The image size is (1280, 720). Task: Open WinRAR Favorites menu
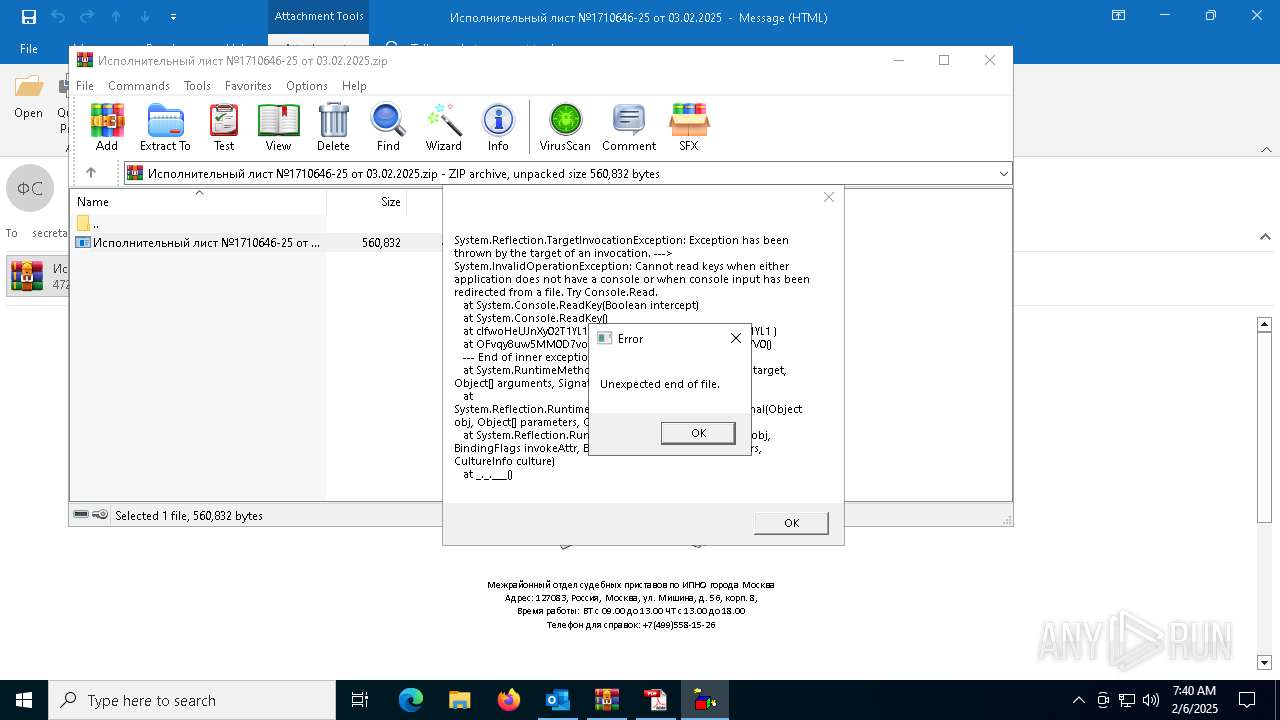[248, 86]
